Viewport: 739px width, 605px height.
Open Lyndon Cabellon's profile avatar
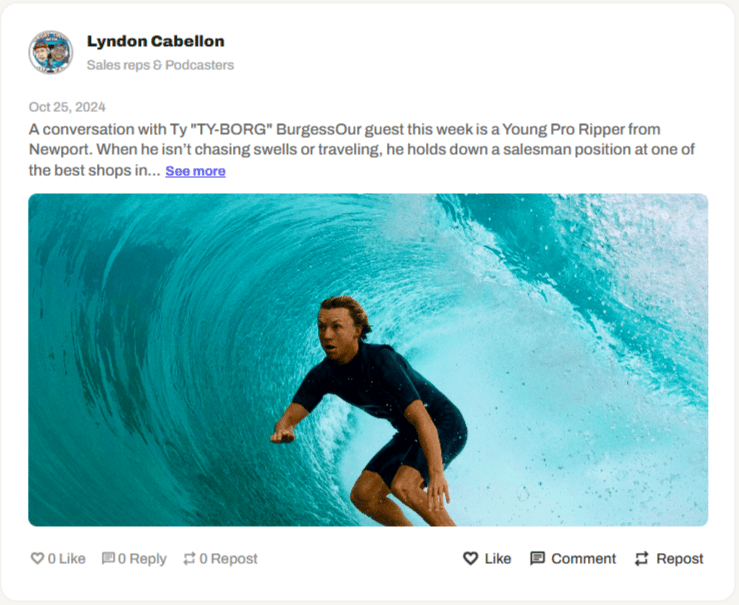click(x=50, y=52)
